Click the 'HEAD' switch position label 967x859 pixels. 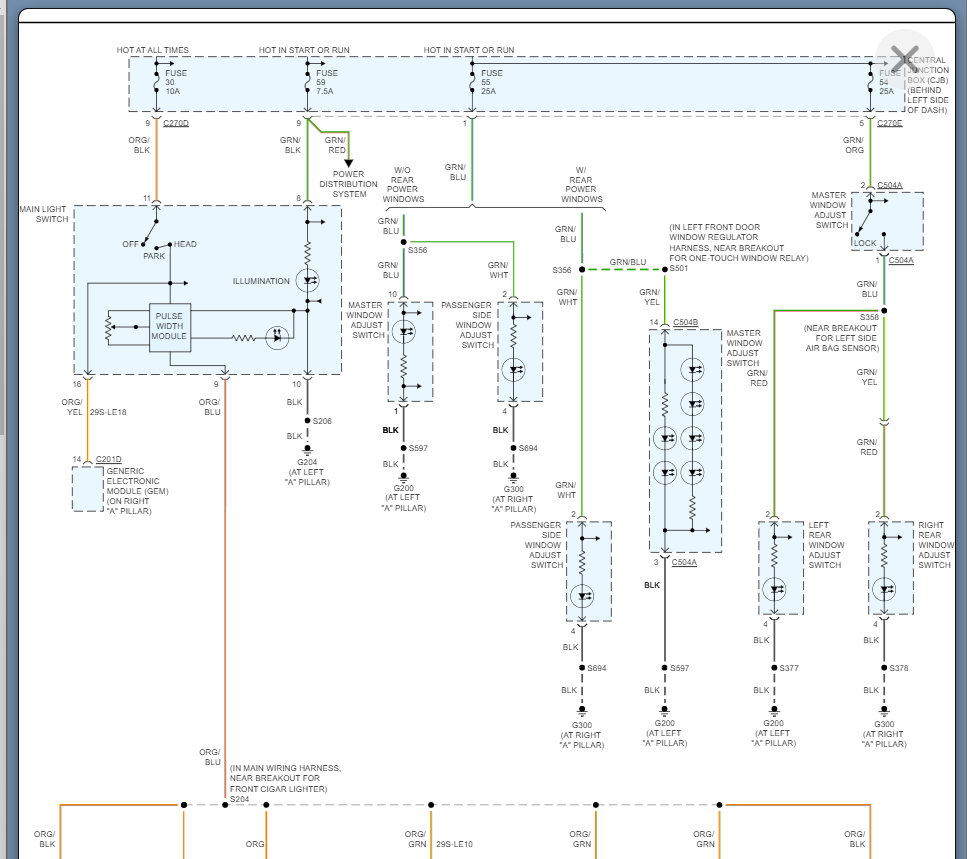(185, 244)
